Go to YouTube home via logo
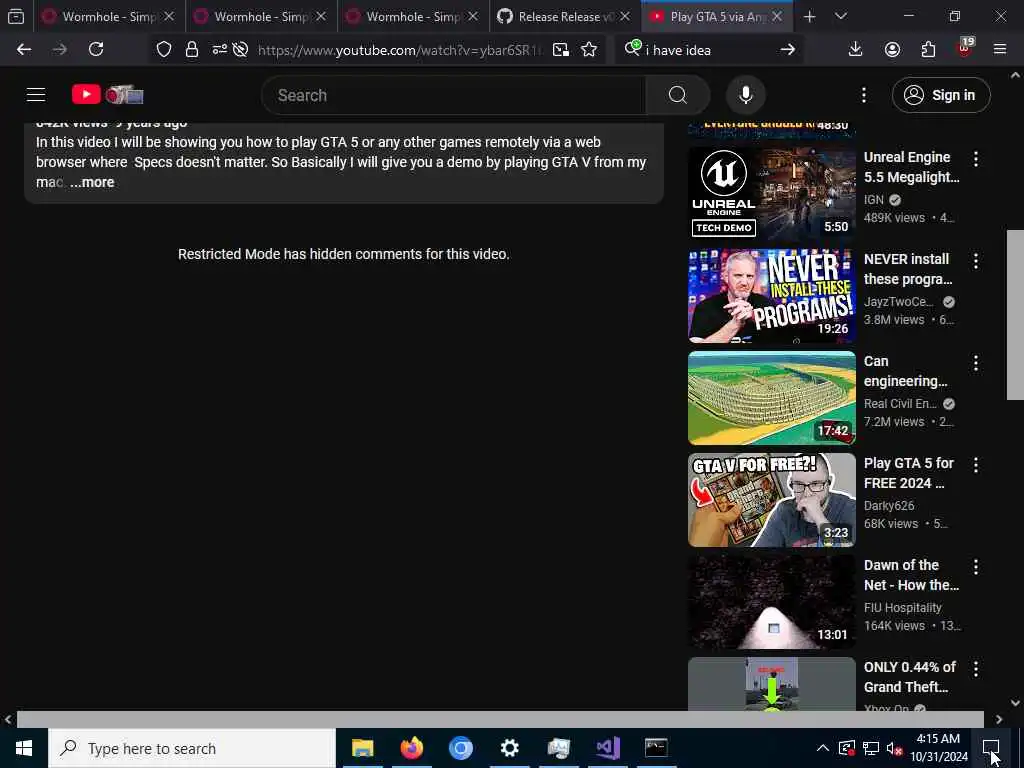This screenshot has width=1024, height=768. click(x=107, y=95)
